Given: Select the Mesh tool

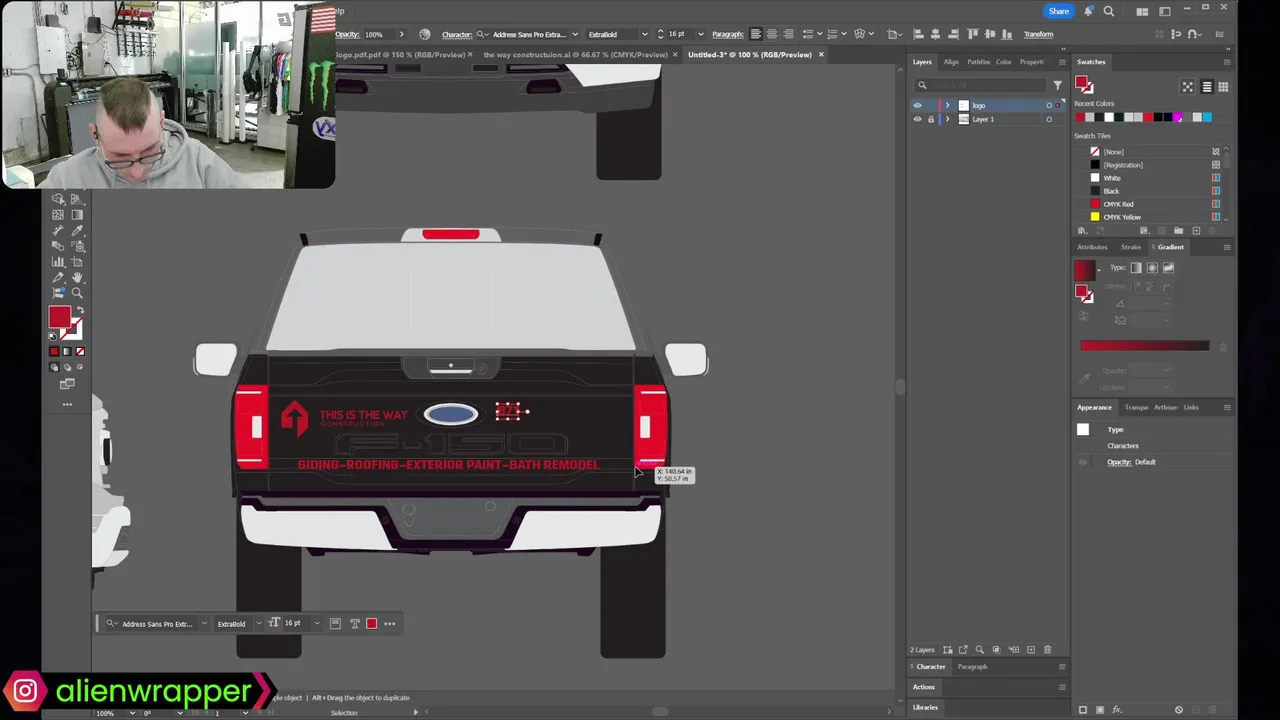Looking at the screenshot, I should coord(58,215).
